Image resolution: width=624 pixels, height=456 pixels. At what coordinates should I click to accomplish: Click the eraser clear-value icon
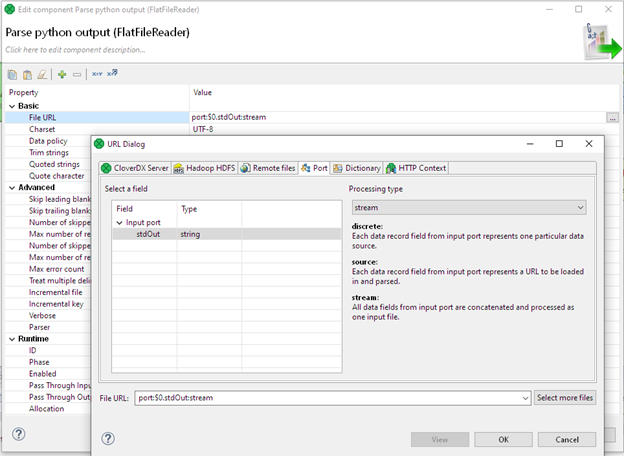click(x=42, y=74)
